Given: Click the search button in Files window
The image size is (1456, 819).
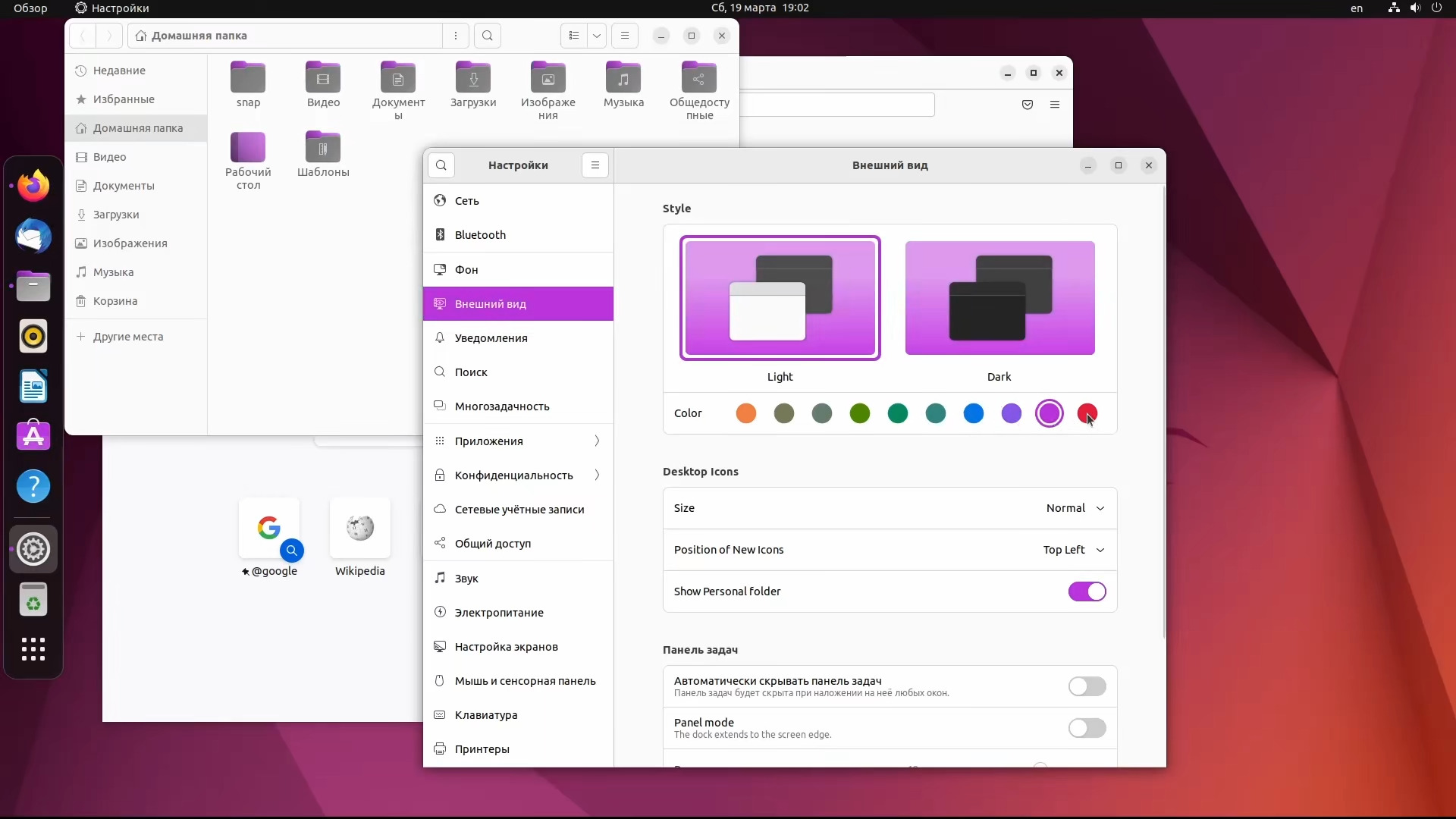Looking at the screenshot, I should pyautogui.click(x=488, y=36).
